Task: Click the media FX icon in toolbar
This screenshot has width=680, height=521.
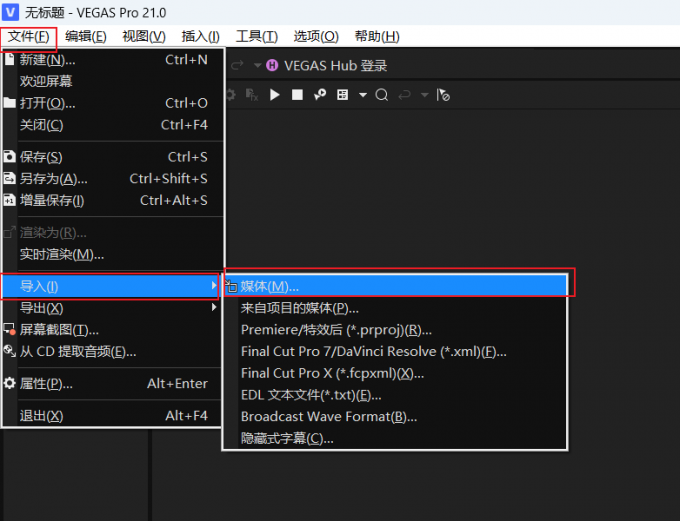Action: coord(252,95)
